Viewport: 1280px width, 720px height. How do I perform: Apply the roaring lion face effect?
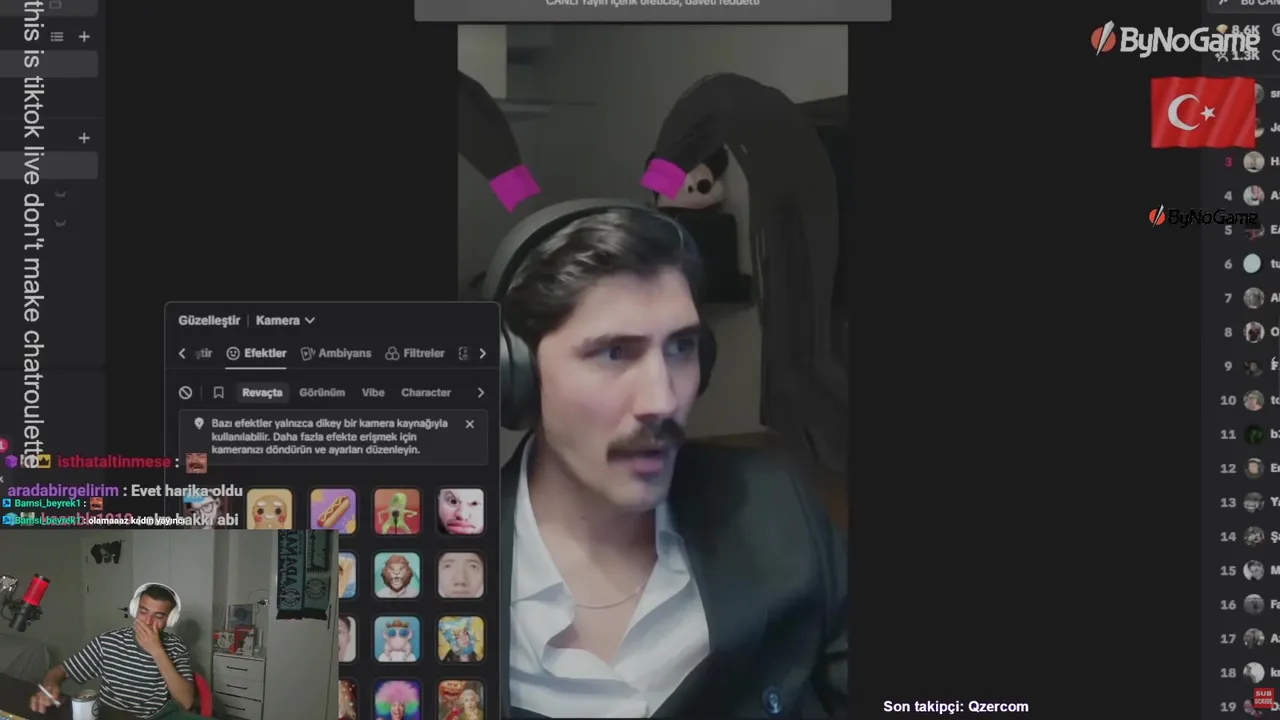point(397,575)
